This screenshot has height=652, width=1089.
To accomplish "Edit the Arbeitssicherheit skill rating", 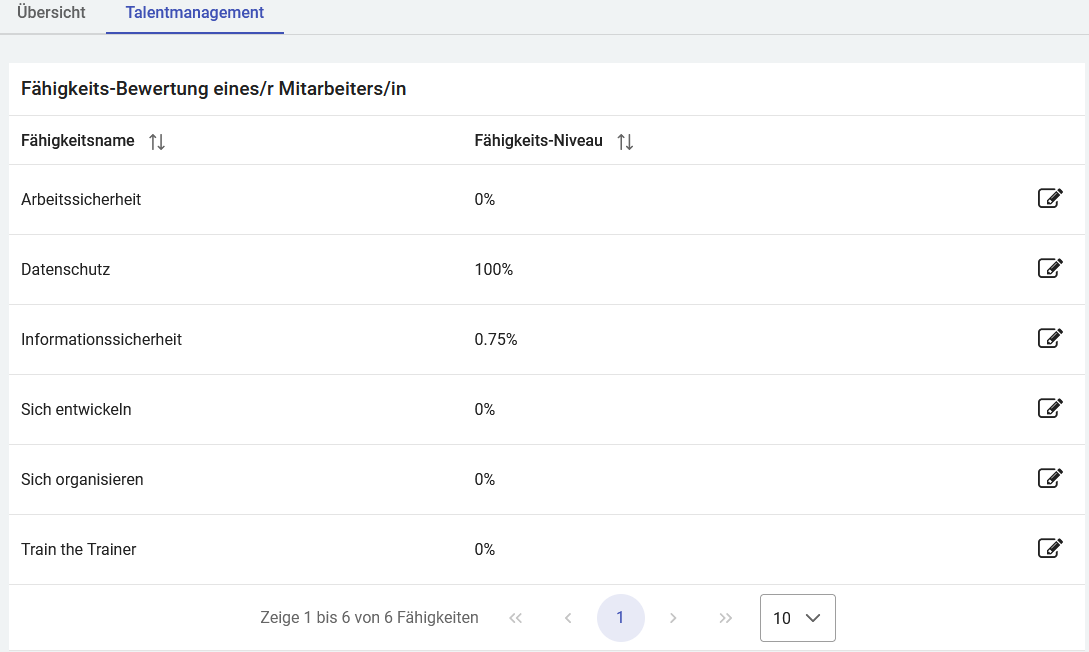I will [x=1049, y=198].
